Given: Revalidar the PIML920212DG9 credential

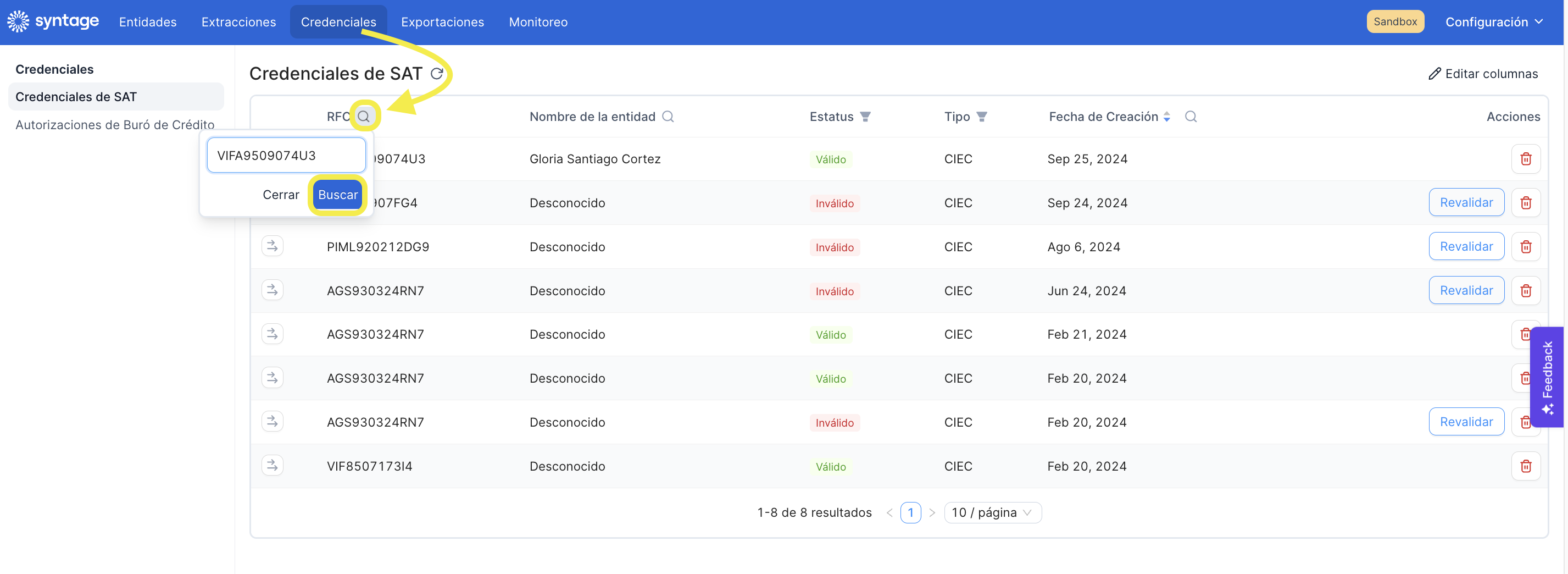Looking at the screenshot, I should [1466, 246].
